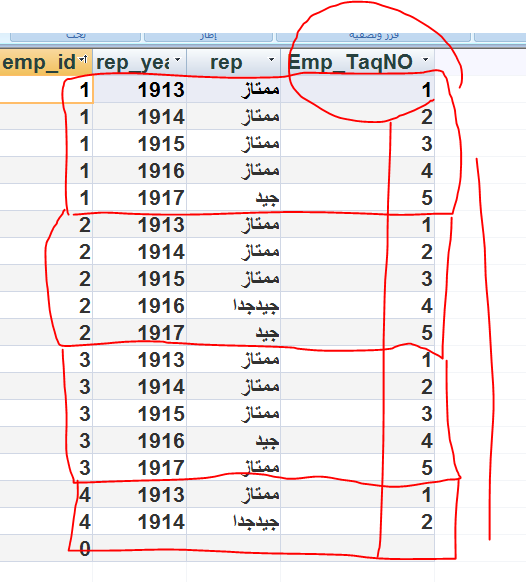Screen dimensions: 526x582
Task: Open the rep_yea column filter dropdown arrow
Action: pyautogui.click(x=178, y=60)
